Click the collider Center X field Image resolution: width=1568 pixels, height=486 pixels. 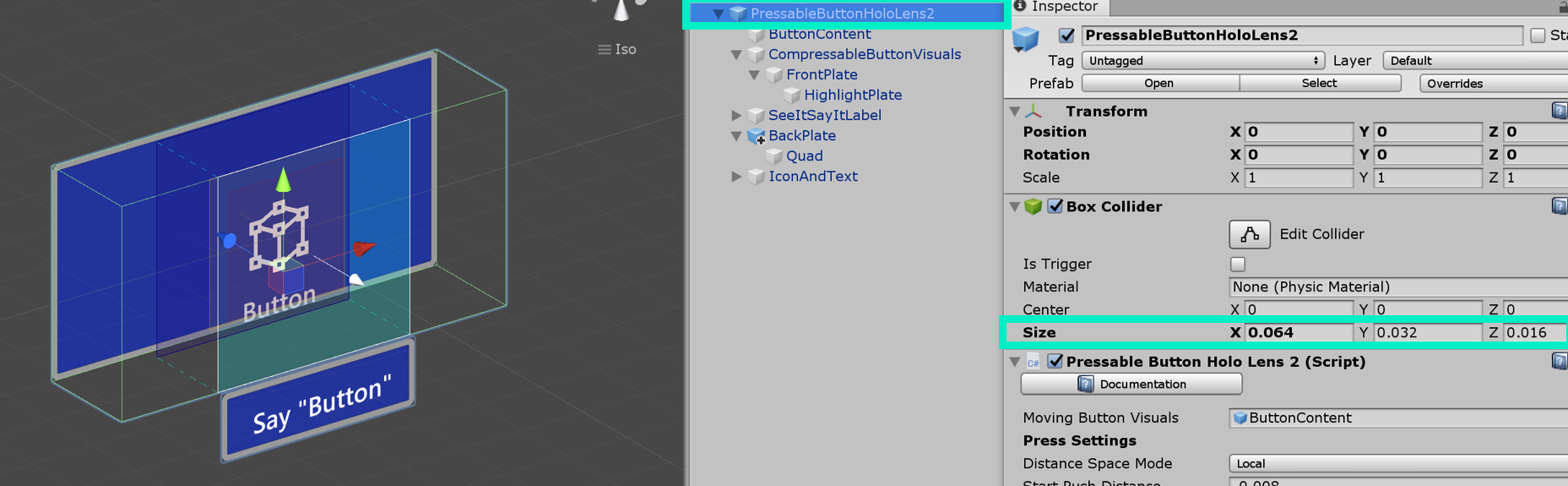pos(1299,309)
